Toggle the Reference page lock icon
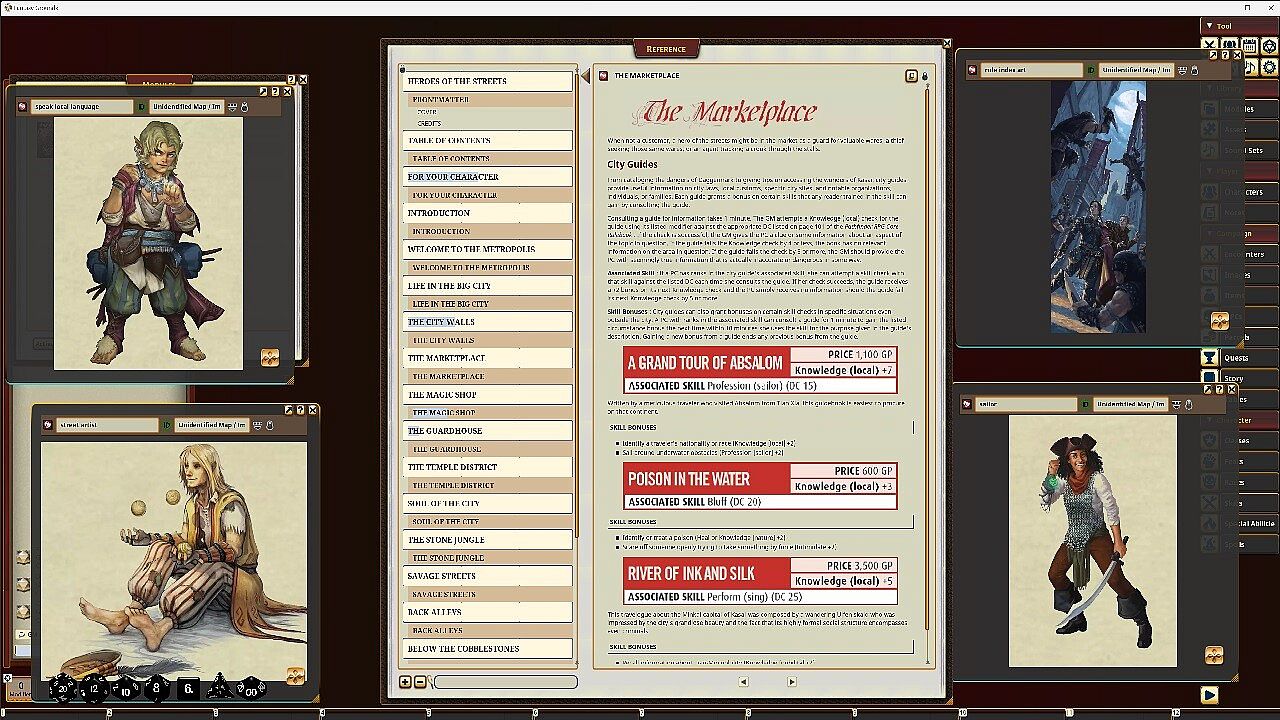1280x720 pixels. coord(924,76)
